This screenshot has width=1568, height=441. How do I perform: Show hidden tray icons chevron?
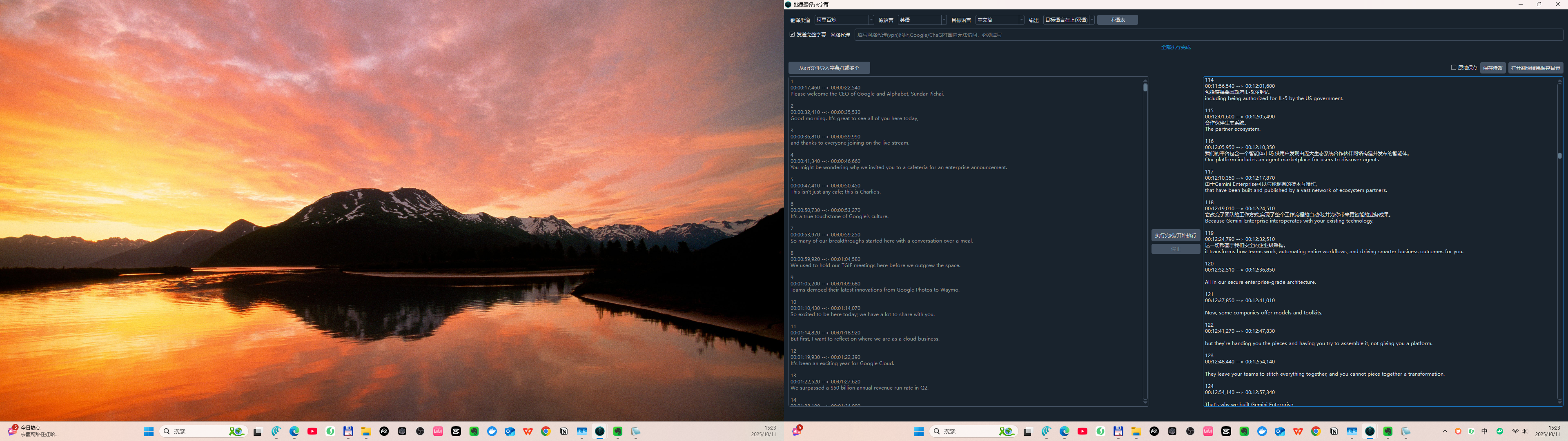click(x=1444, y=431)
